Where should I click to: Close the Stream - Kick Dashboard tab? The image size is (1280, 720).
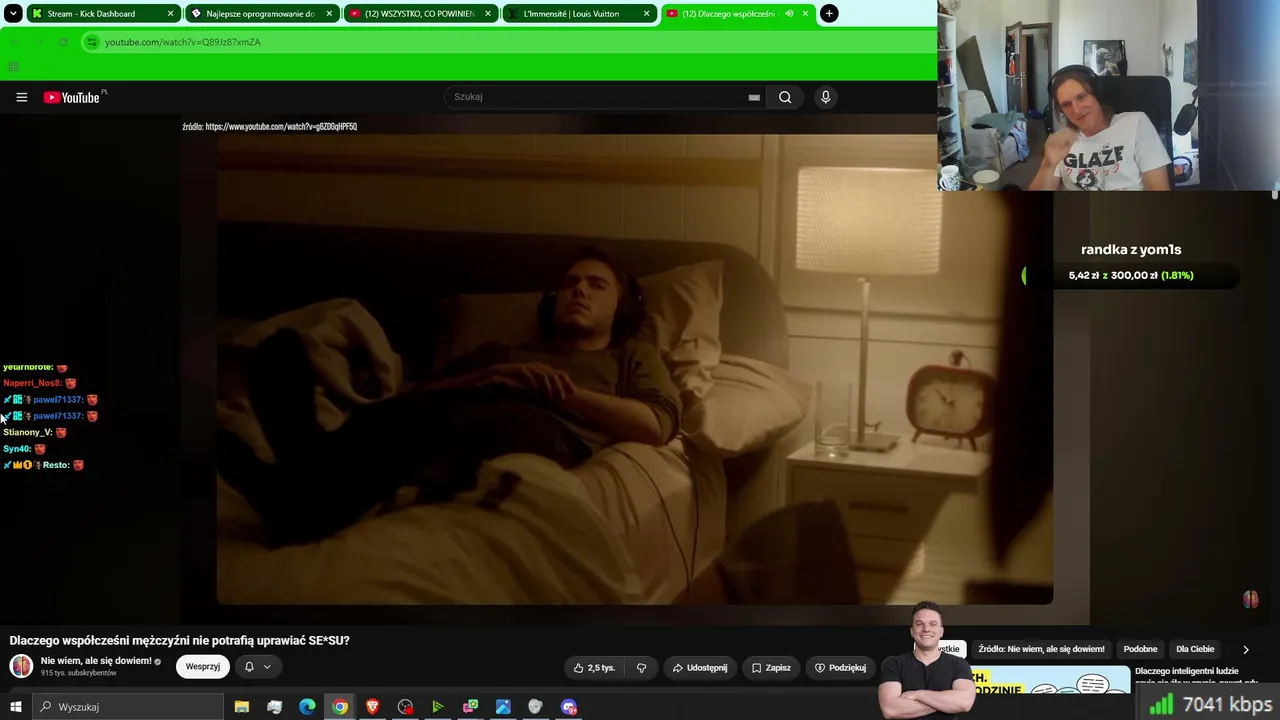(x=170, y=14)
